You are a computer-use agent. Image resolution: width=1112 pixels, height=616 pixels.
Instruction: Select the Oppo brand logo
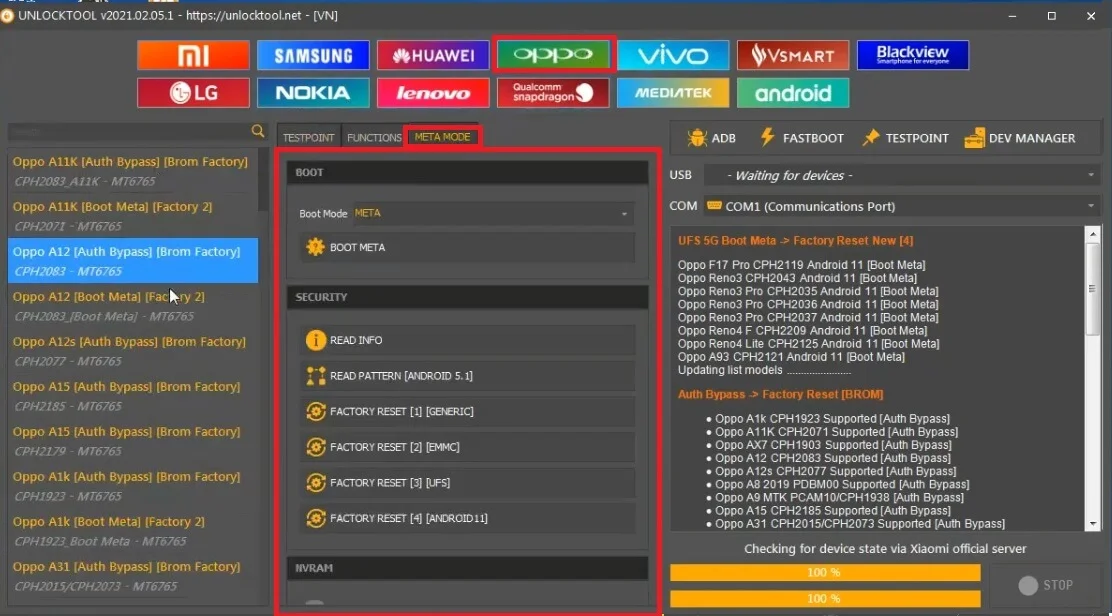553,55
